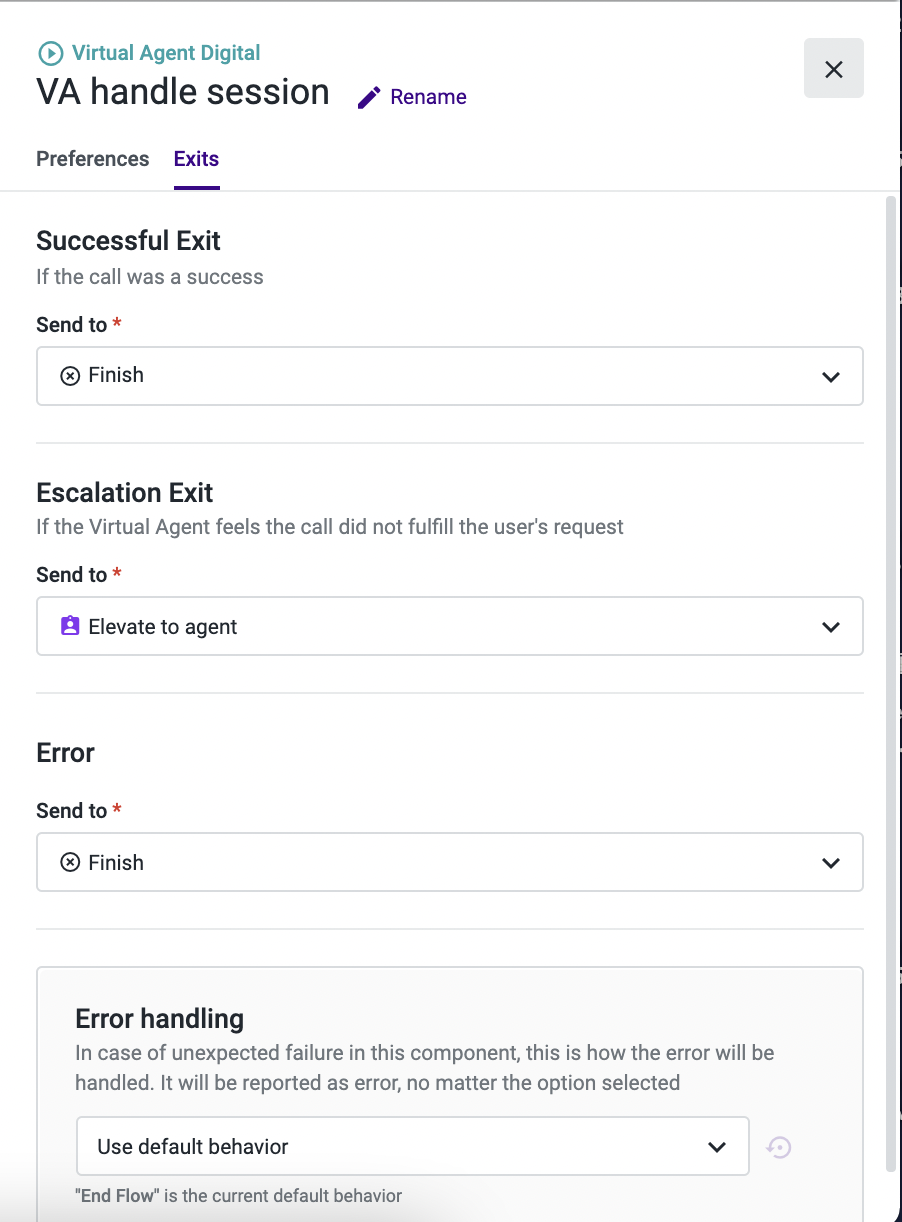Expand Escalation Exit dropdown chevron

pos(830,627)
